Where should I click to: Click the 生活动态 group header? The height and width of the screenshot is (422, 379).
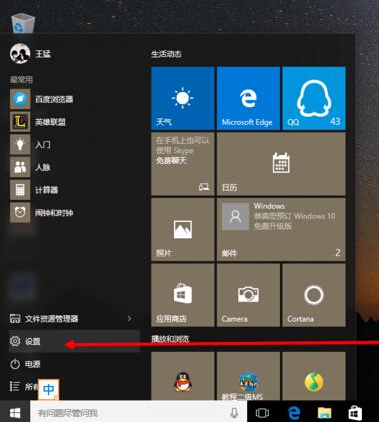(x=166, y=54)
